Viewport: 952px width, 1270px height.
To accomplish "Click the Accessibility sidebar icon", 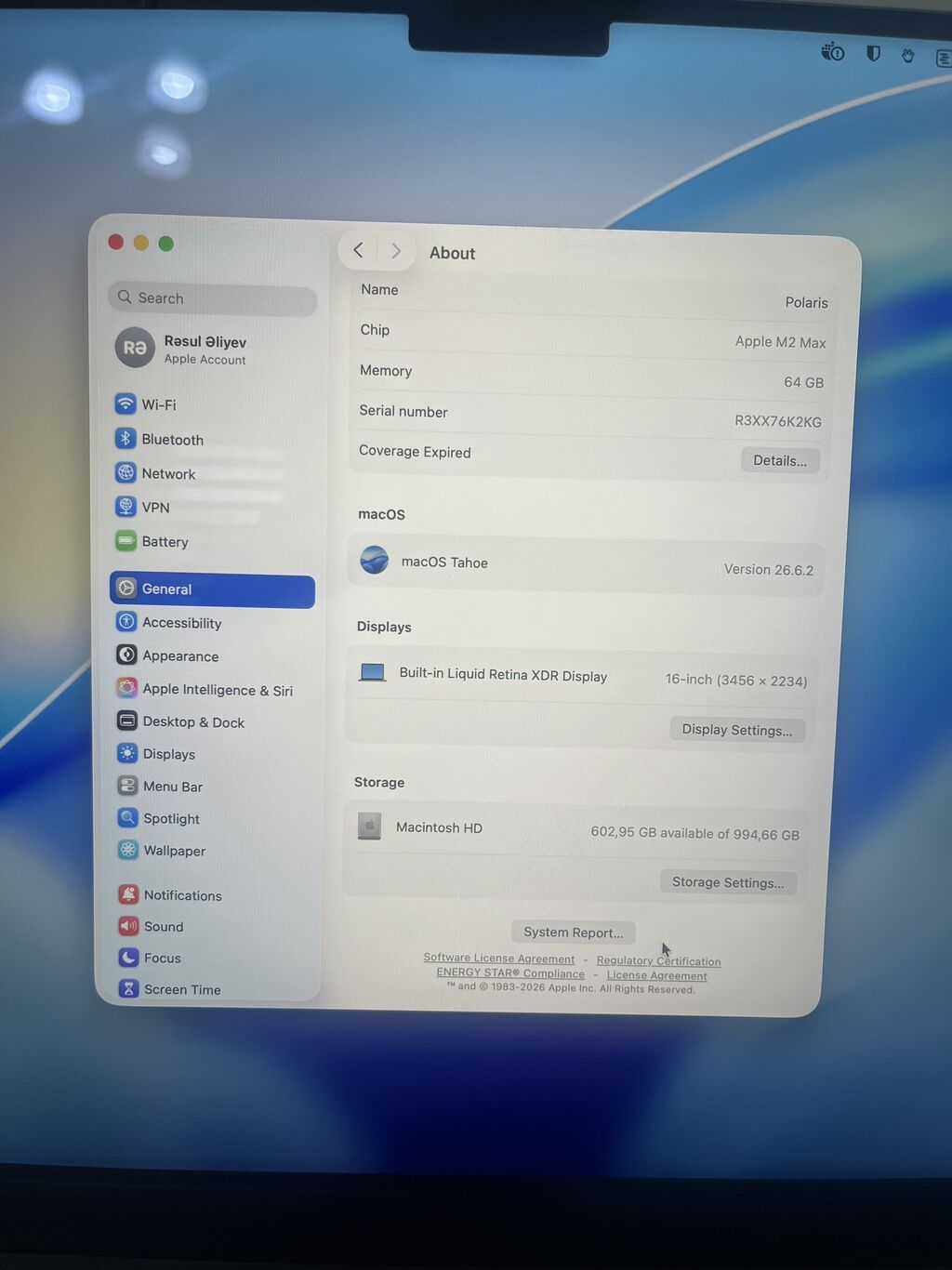I will (126, 622).
